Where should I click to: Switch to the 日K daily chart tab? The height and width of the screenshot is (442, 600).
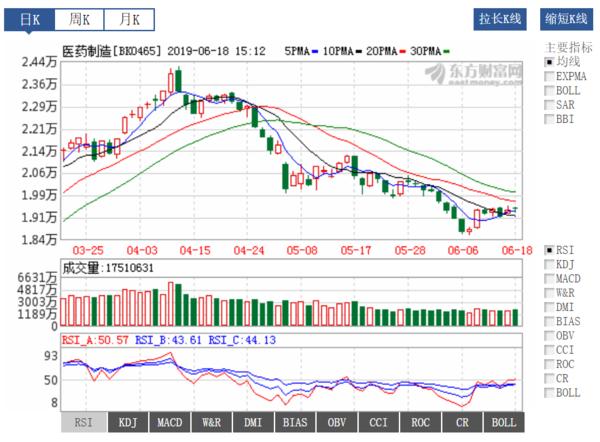pos(29,19)
